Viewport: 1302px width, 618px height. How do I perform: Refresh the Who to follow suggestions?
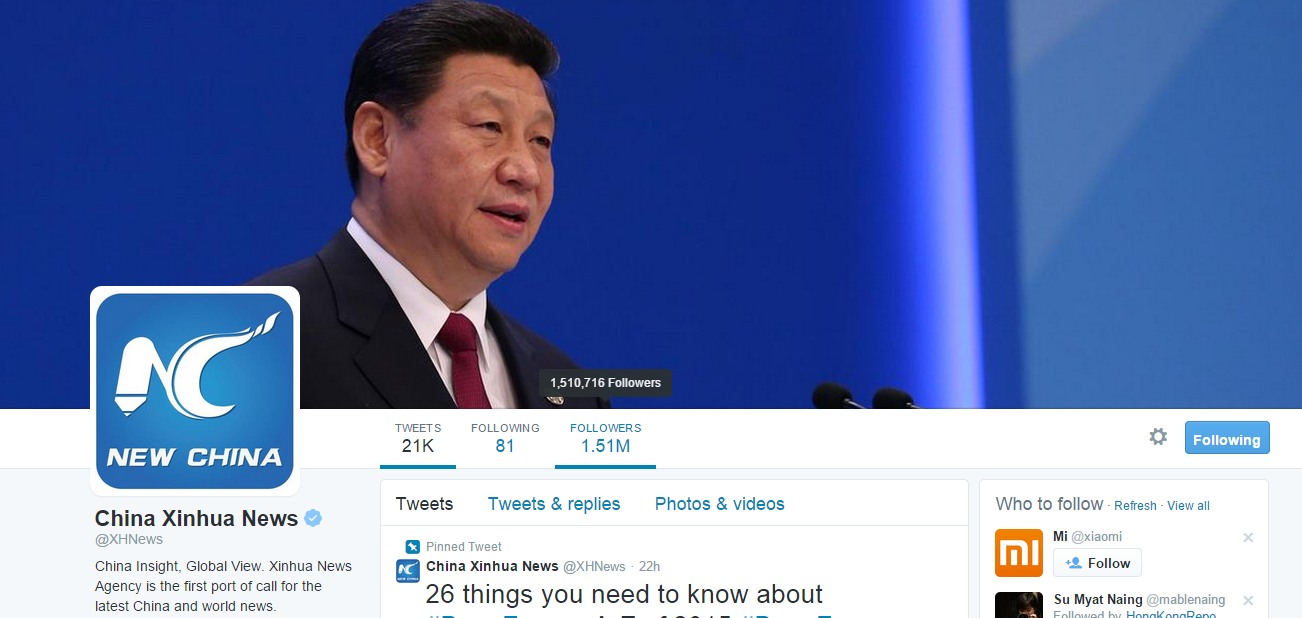(1135, 506)
